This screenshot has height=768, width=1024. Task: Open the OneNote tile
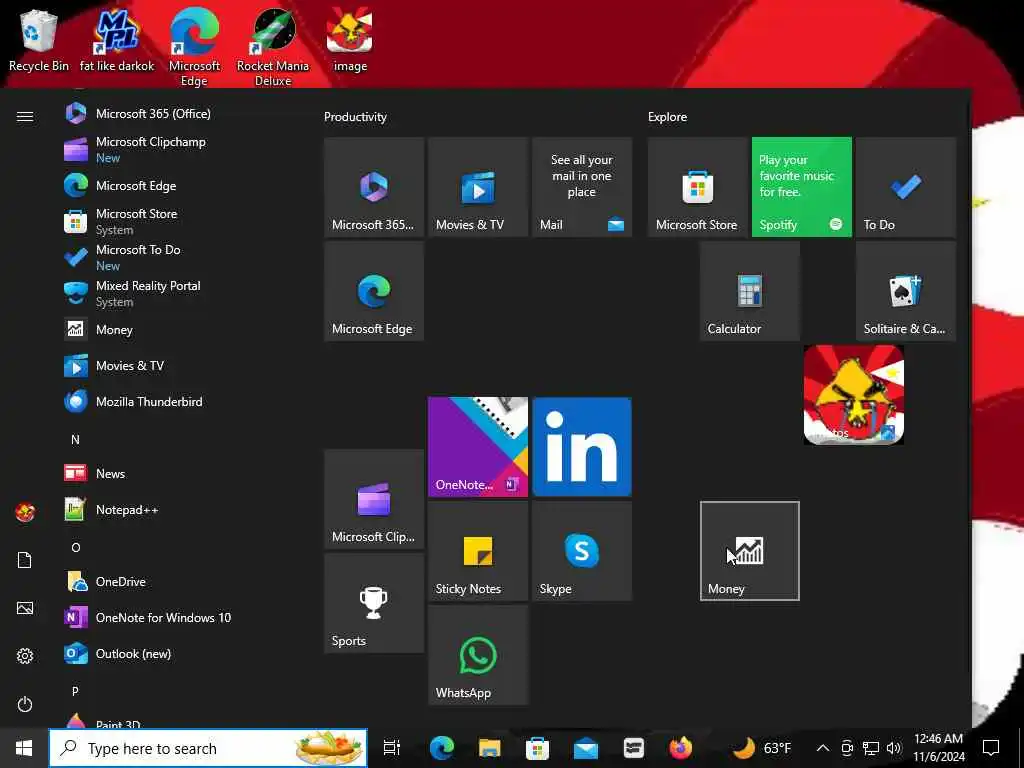(477, 447)
